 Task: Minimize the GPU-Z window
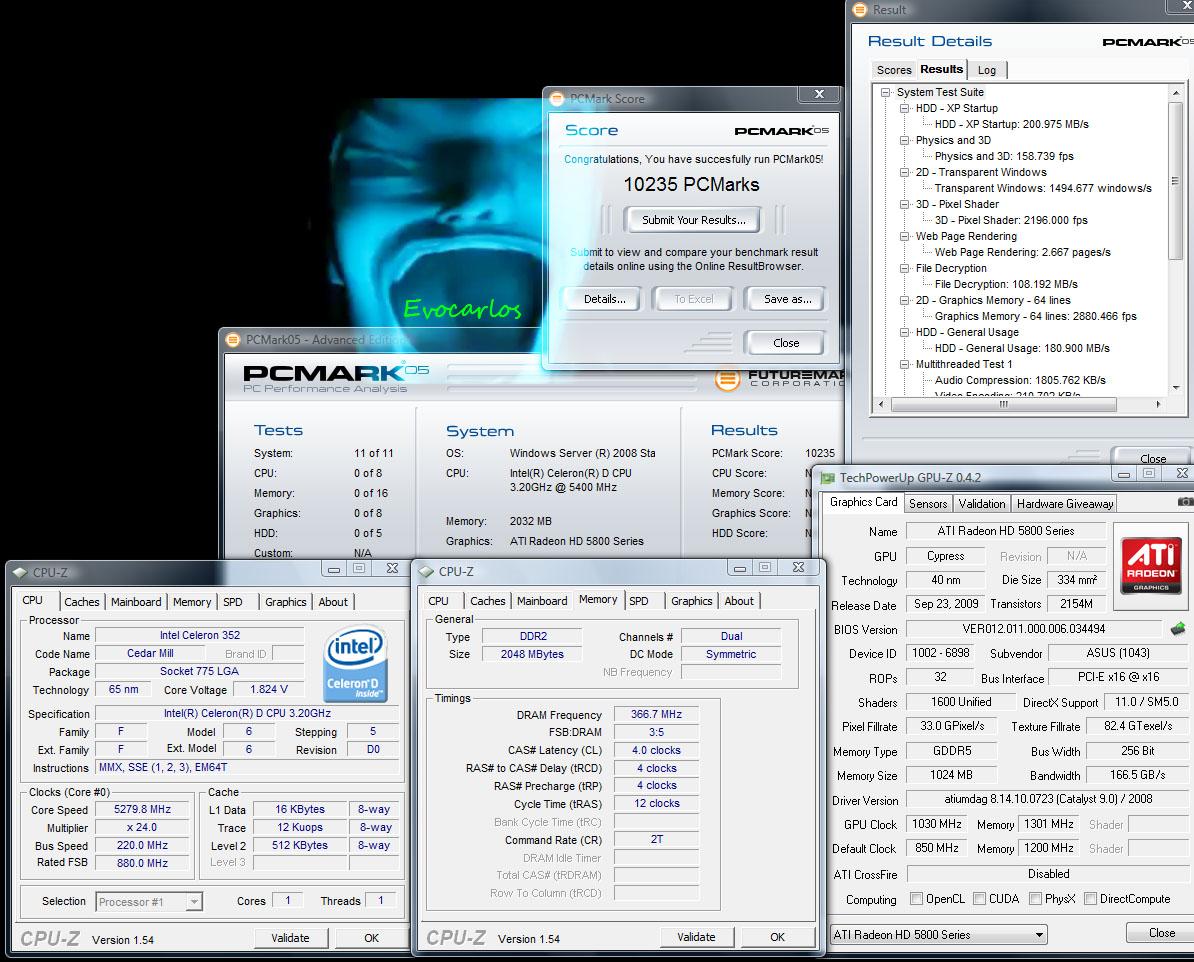(x=1123, y=475)
